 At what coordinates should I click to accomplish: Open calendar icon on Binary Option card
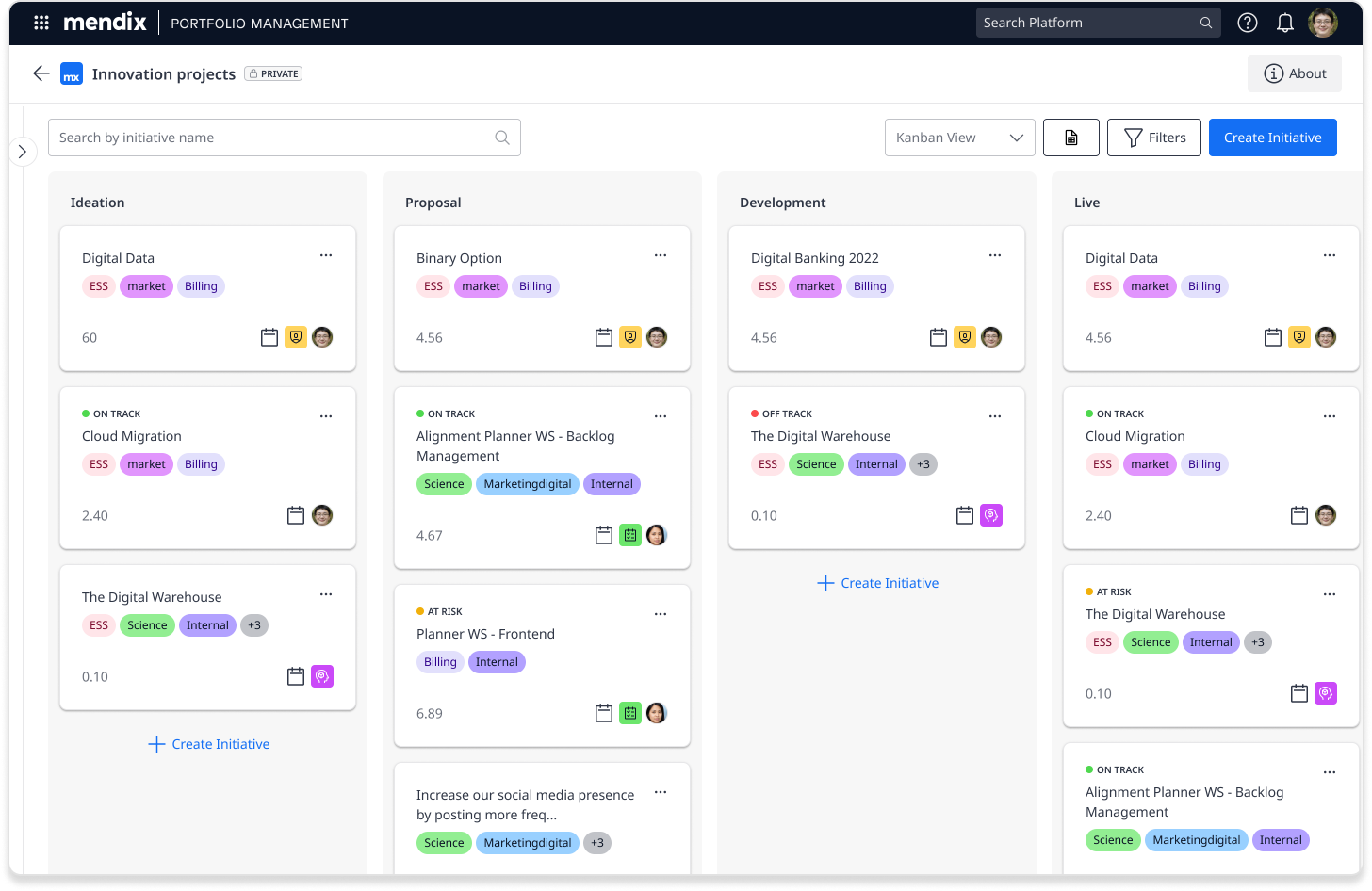tap(604, 337)
